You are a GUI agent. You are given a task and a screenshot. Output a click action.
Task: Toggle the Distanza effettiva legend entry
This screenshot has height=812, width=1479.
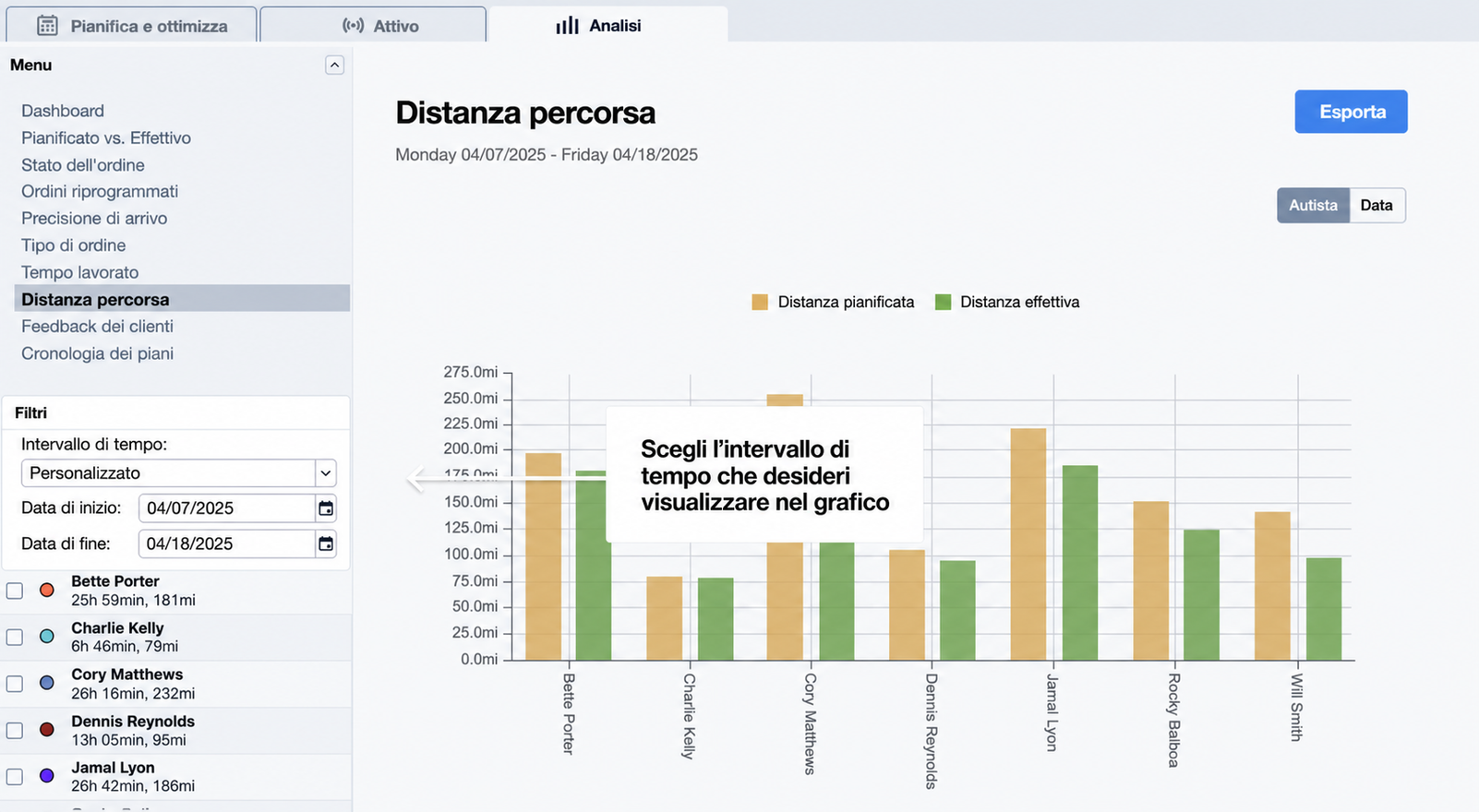coord(1007,302)
